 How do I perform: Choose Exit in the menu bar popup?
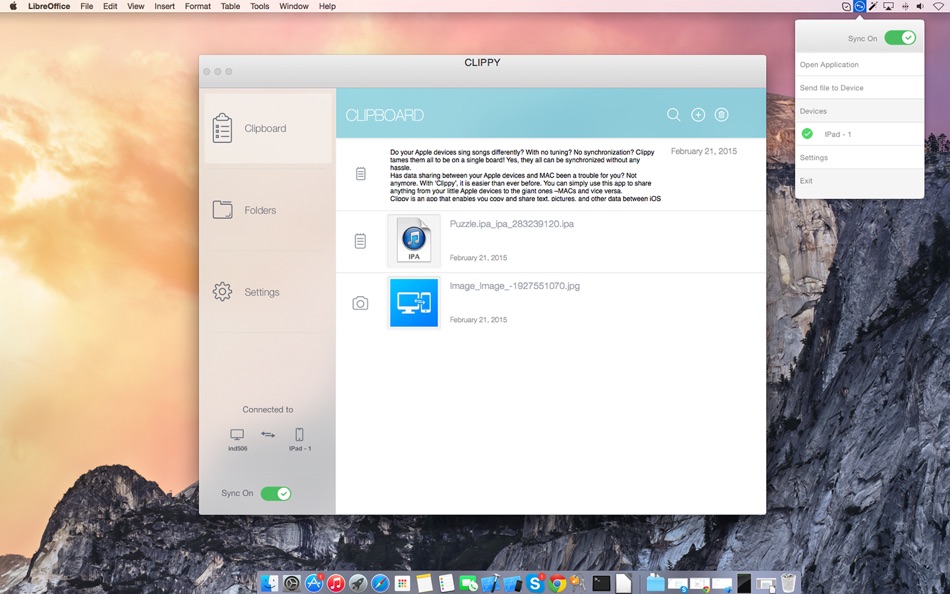point(859,181)
